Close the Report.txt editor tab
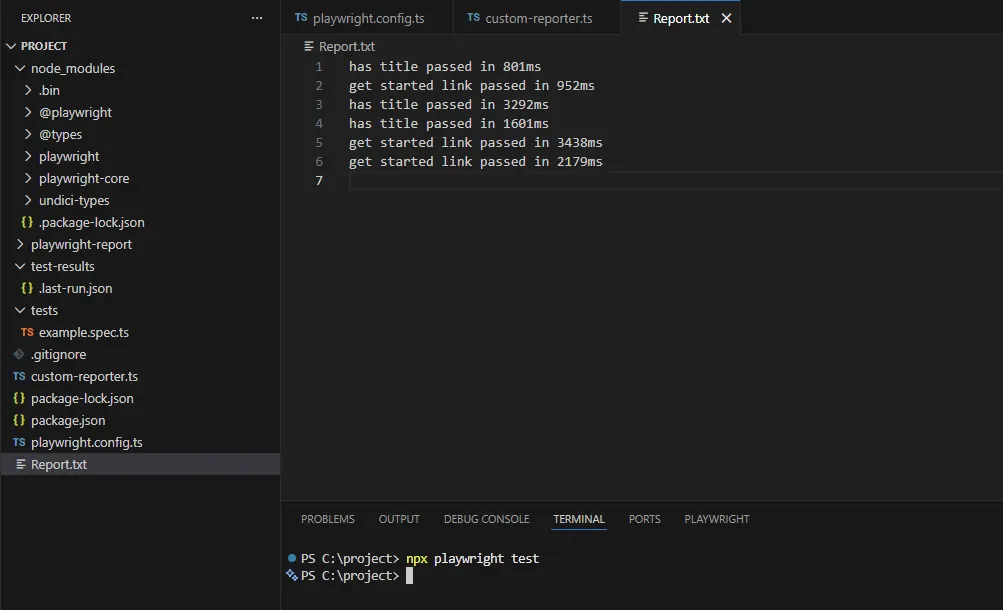The image size is (1003, 610). click(727, 17)
